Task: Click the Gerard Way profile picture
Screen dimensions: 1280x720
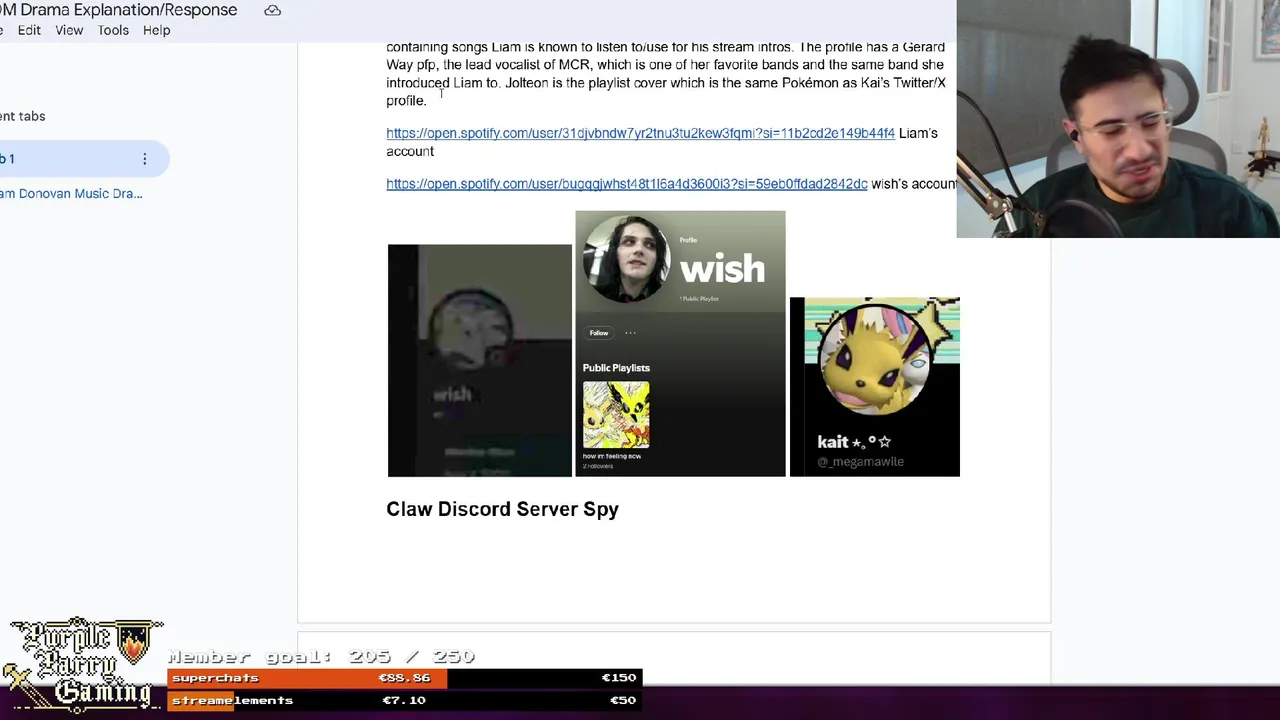Action: tap(627, 259)
